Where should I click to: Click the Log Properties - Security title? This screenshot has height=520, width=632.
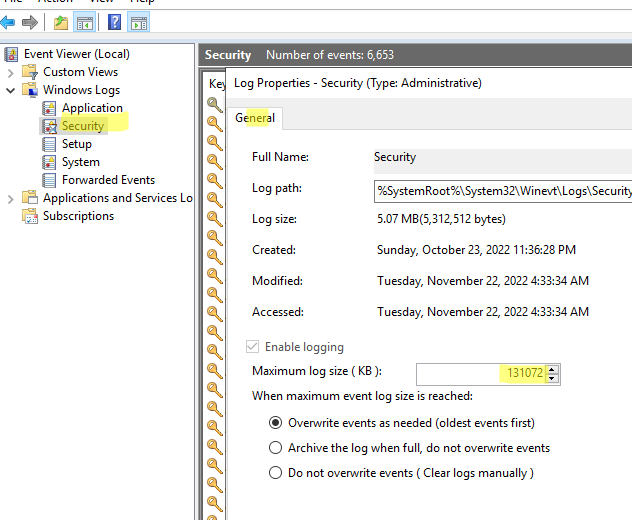358,83
